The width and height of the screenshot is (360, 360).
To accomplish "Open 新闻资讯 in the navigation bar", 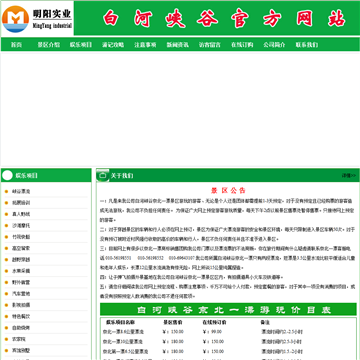I will [x=178, y=45].
